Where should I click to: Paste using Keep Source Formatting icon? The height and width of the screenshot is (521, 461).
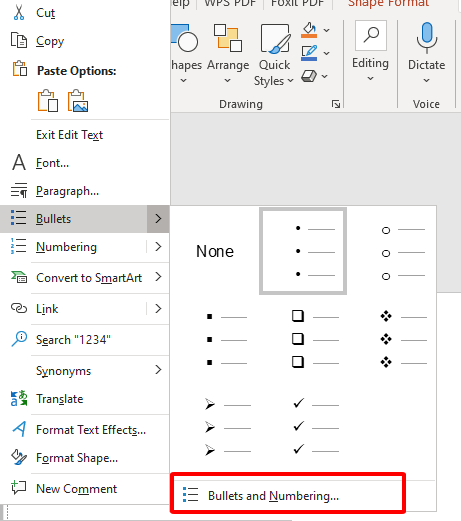click(x=48, y=101)
